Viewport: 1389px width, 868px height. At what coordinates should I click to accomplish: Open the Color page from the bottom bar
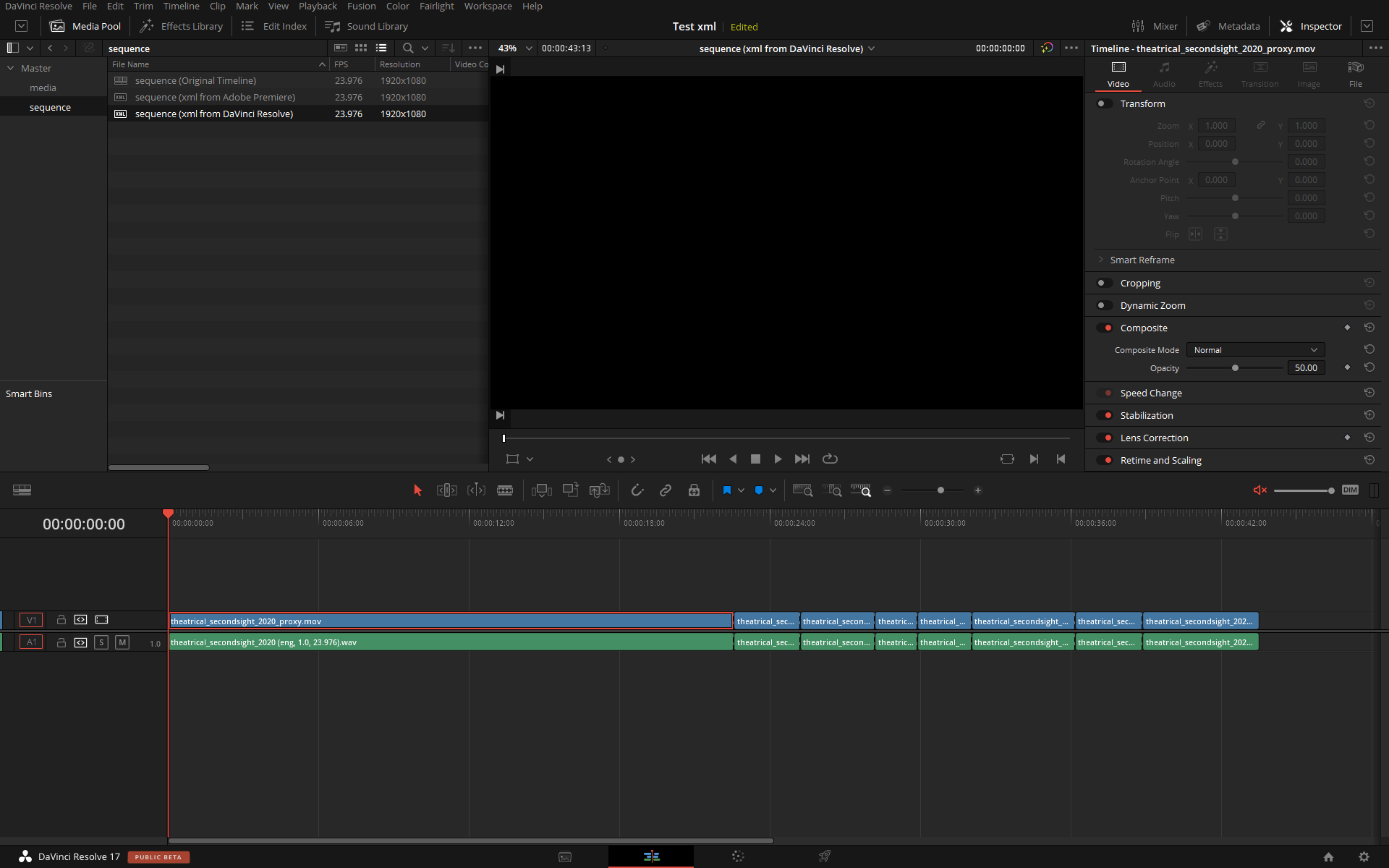737,856
